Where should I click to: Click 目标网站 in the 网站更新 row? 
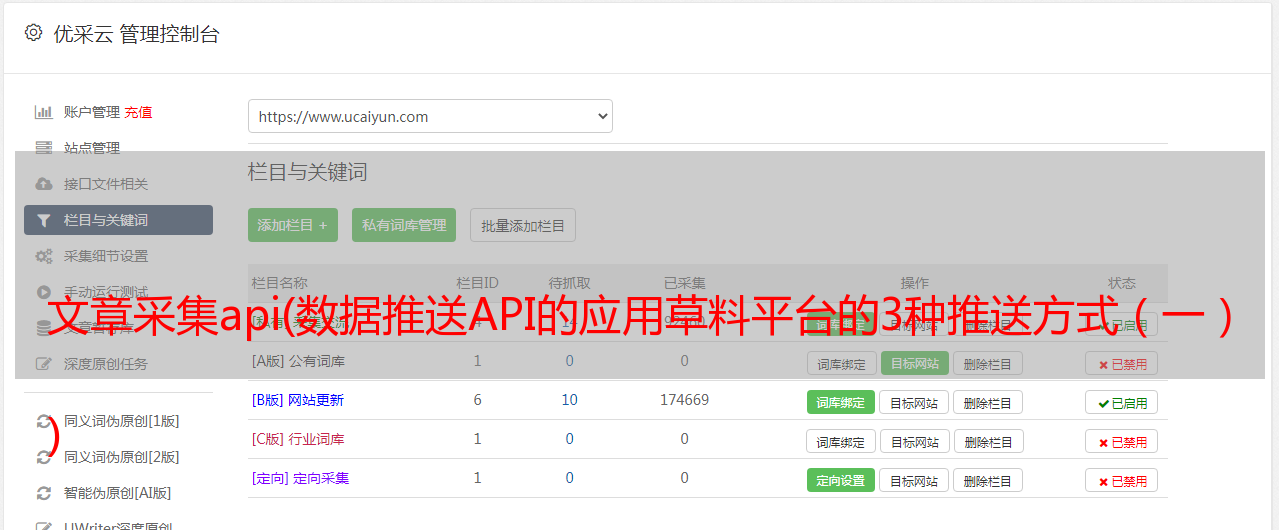tap(914, 403)
